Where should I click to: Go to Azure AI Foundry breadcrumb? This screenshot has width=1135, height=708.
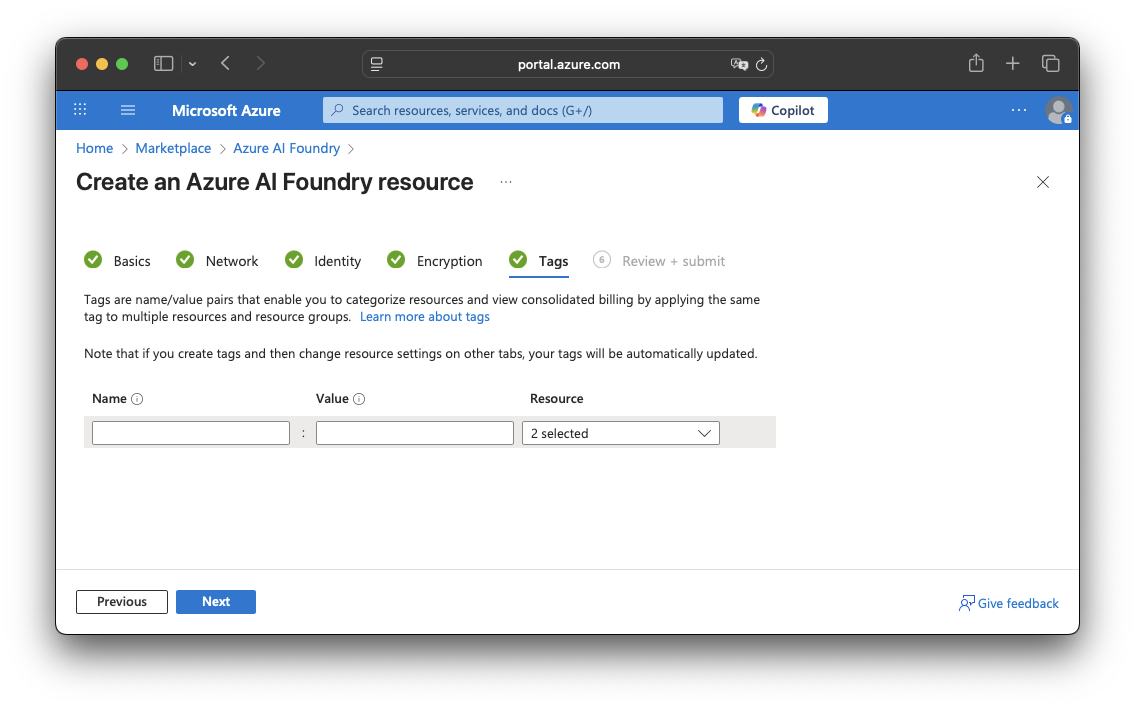tap(287, 148)
